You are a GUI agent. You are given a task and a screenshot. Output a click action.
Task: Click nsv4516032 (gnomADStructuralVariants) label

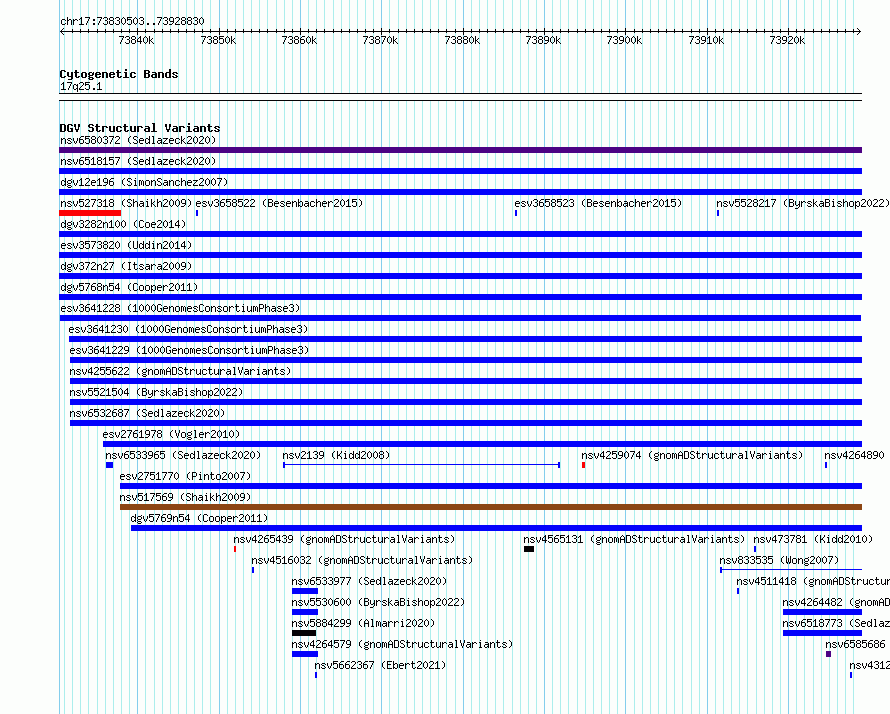[362, 560]
